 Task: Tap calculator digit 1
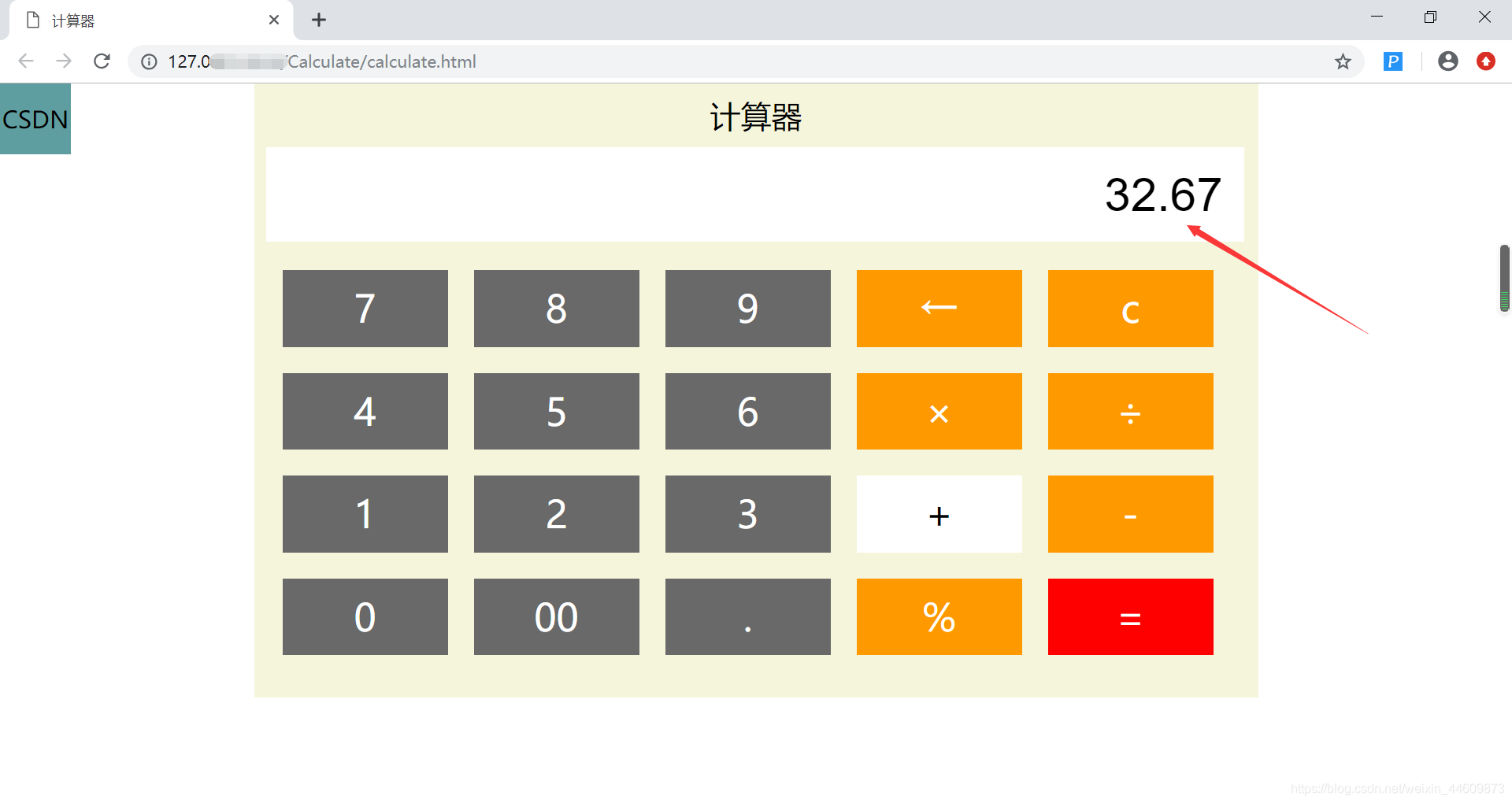tap(365, 514)
